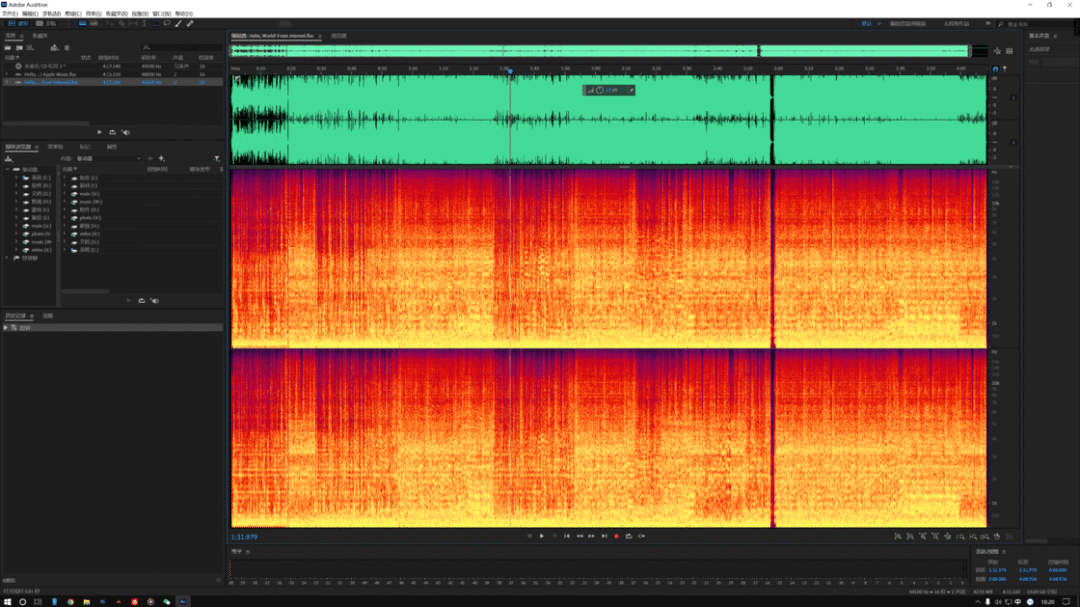
Task: Open the File menu
Action: 10,14
